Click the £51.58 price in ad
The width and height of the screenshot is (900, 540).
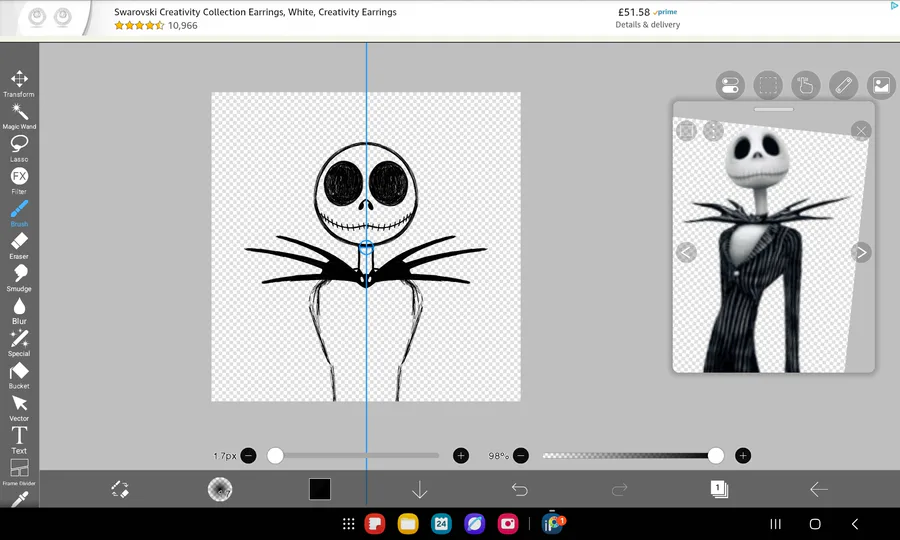point(634,11)
